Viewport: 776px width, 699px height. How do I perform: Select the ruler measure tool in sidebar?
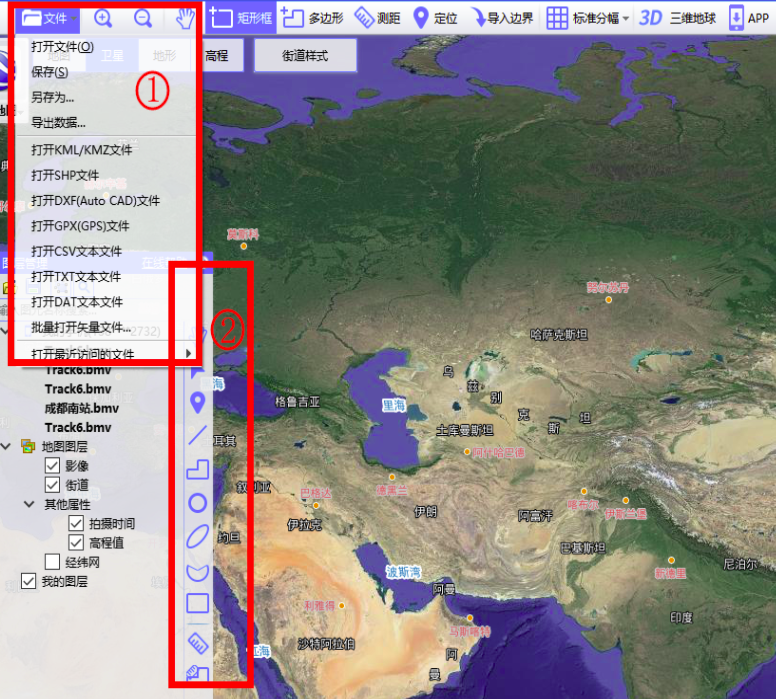(198, 643)
